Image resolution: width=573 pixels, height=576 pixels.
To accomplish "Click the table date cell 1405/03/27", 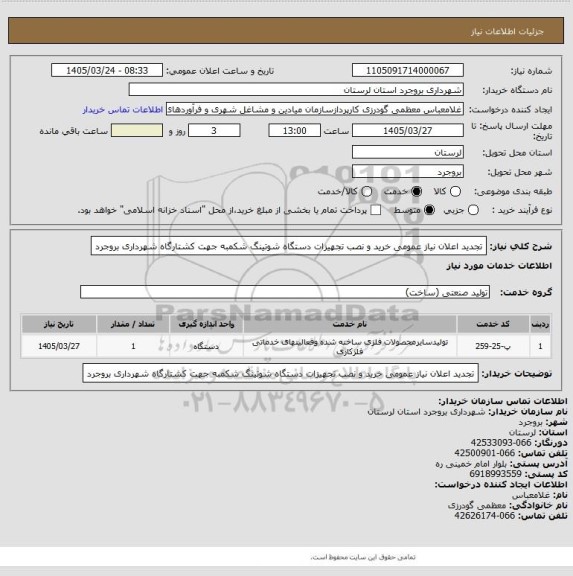I will pos(59,346).
